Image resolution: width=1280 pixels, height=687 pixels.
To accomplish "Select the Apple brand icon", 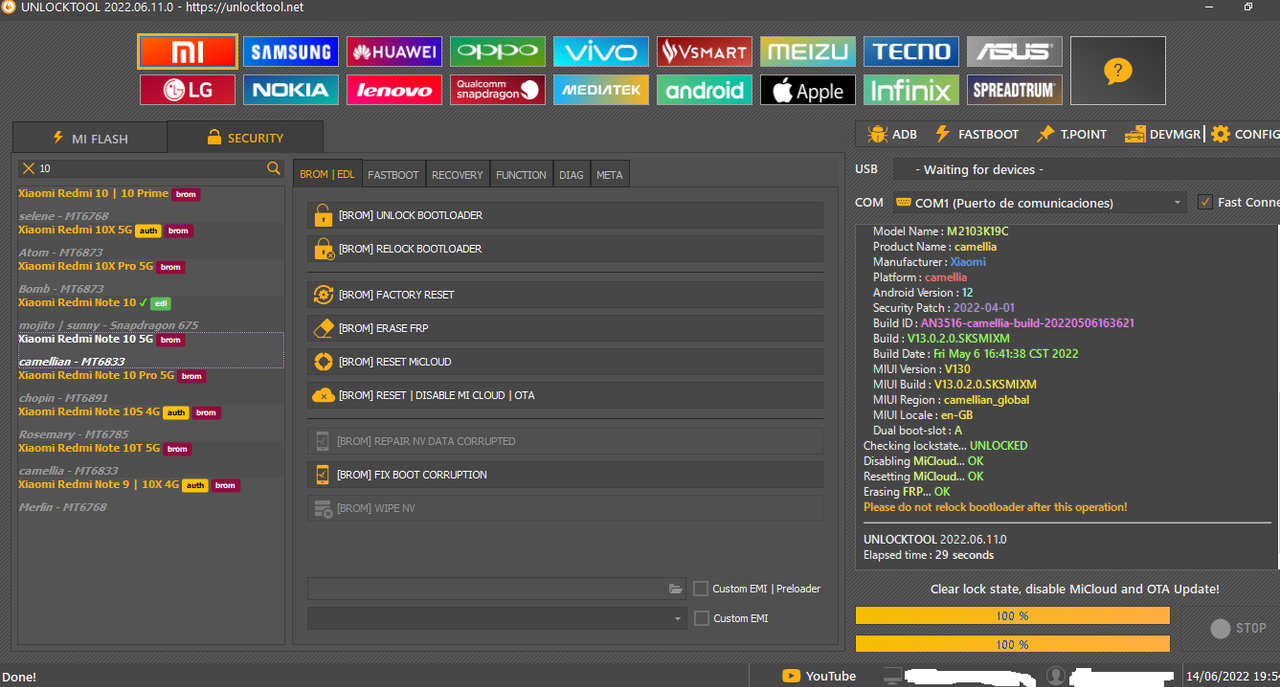I will (808, 90).
